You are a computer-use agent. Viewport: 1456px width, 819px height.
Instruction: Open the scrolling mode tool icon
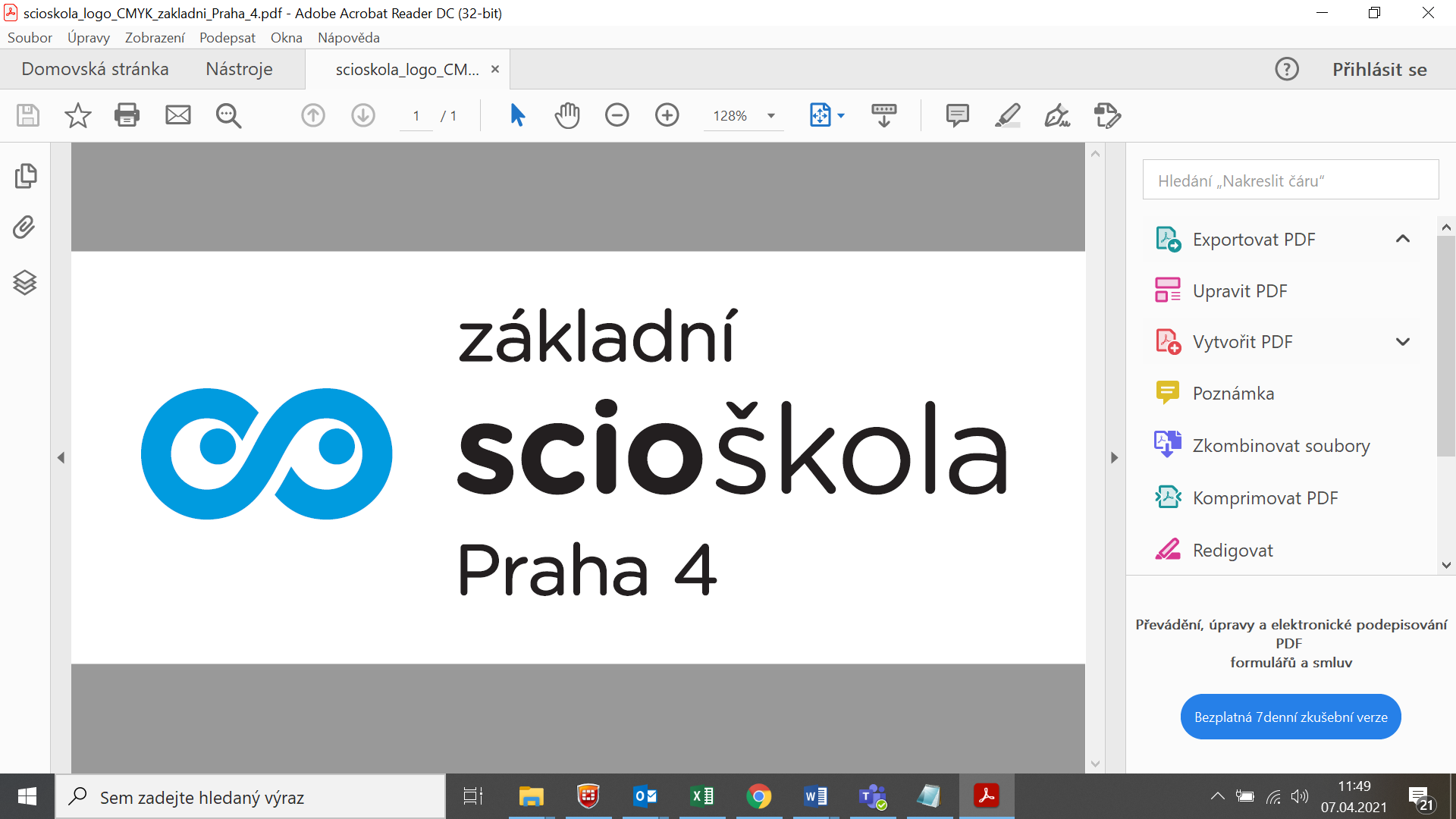tap(884, 115)
